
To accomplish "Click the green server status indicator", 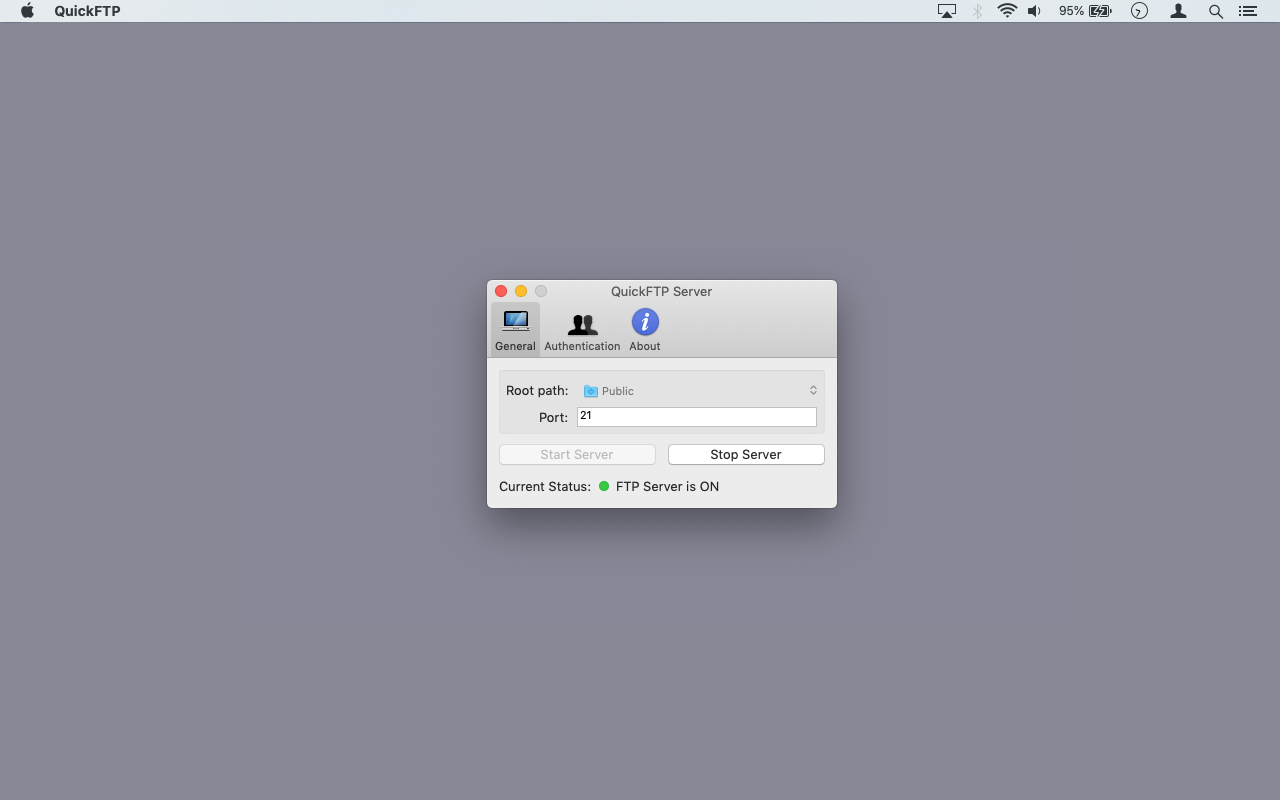I will [604, 486].
